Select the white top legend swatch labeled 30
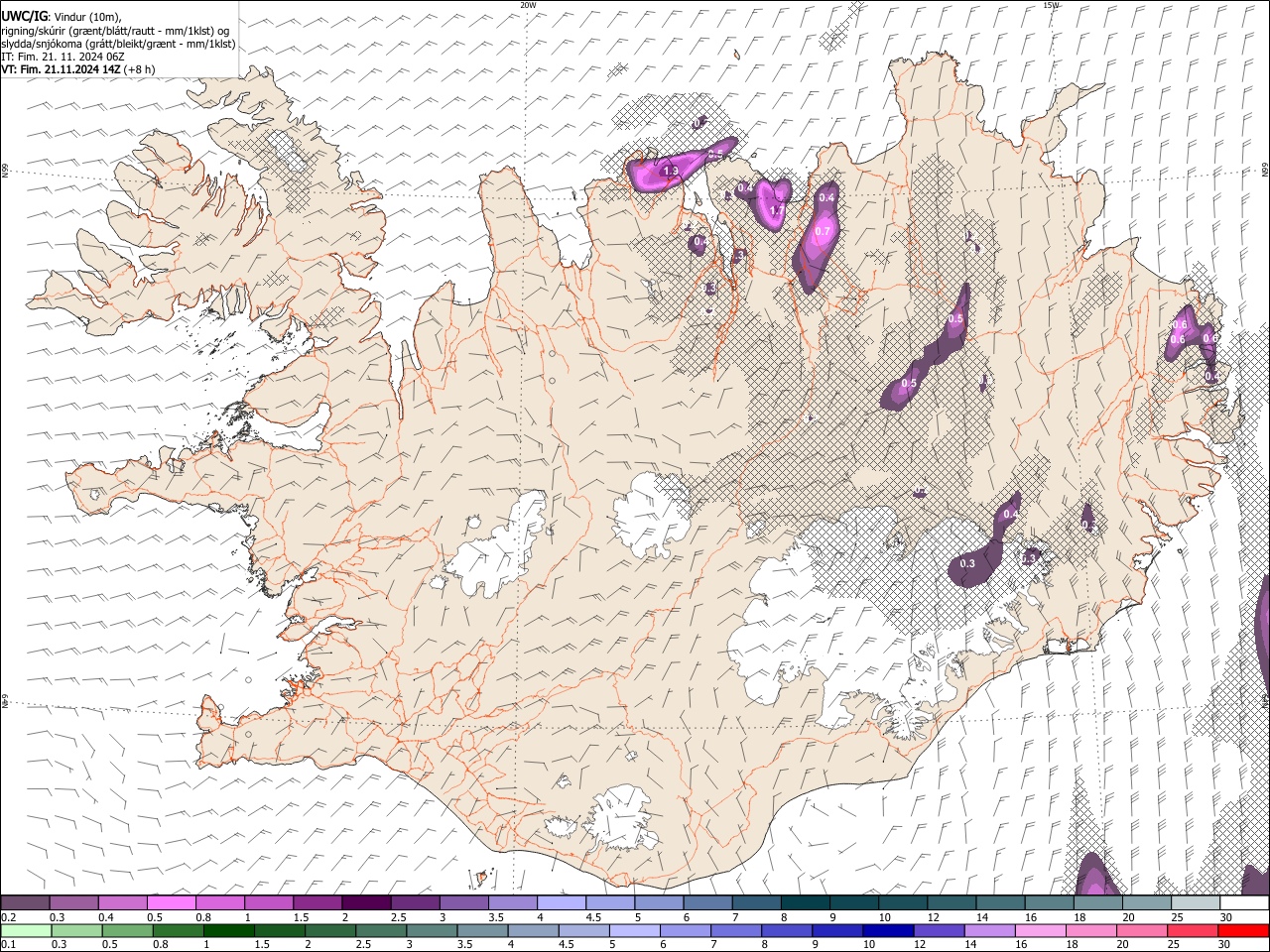This screenshot has height=952, width=1270. (x=1245, y=902)
